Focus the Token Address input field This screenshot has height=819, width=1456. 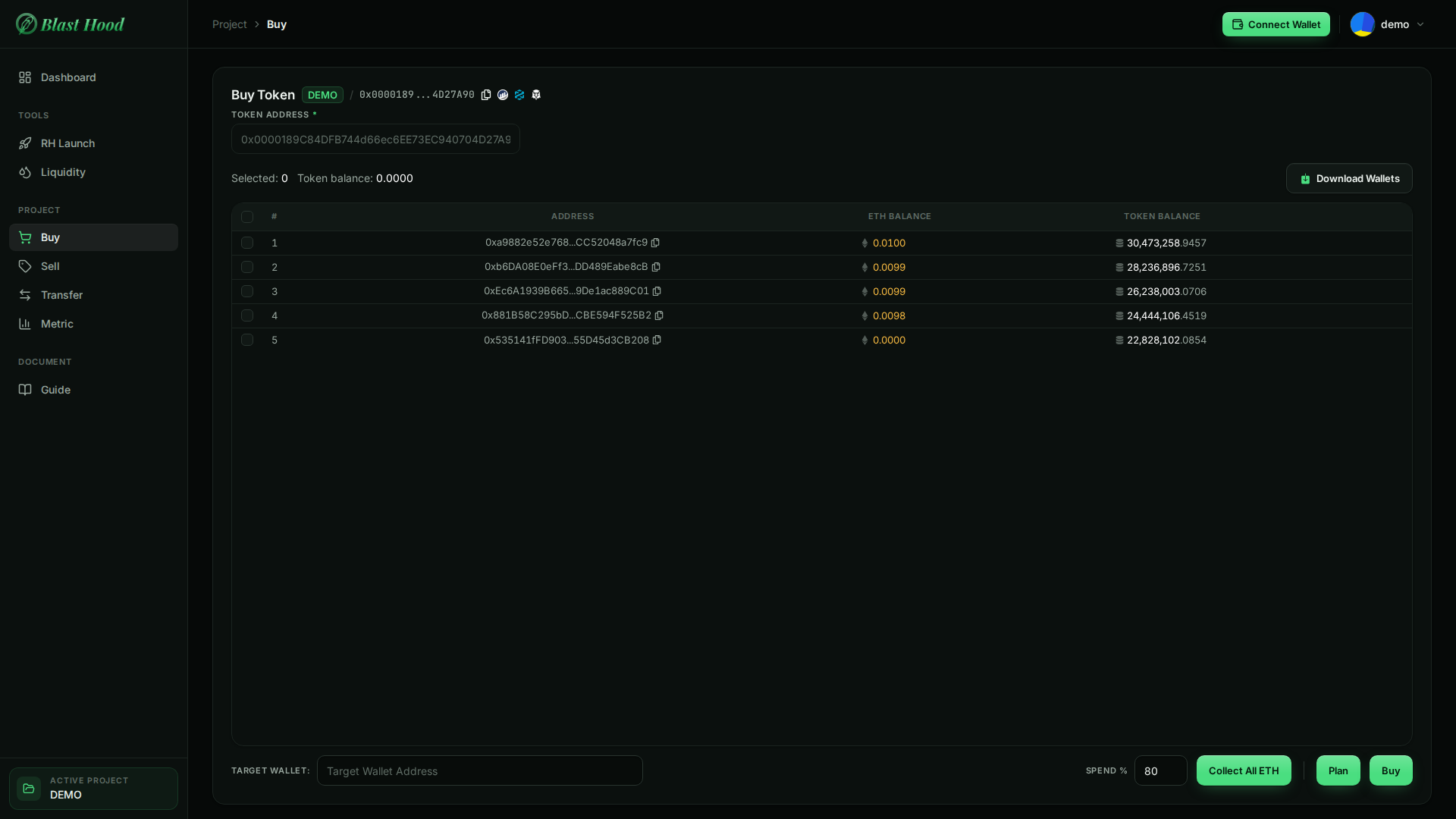375,139
